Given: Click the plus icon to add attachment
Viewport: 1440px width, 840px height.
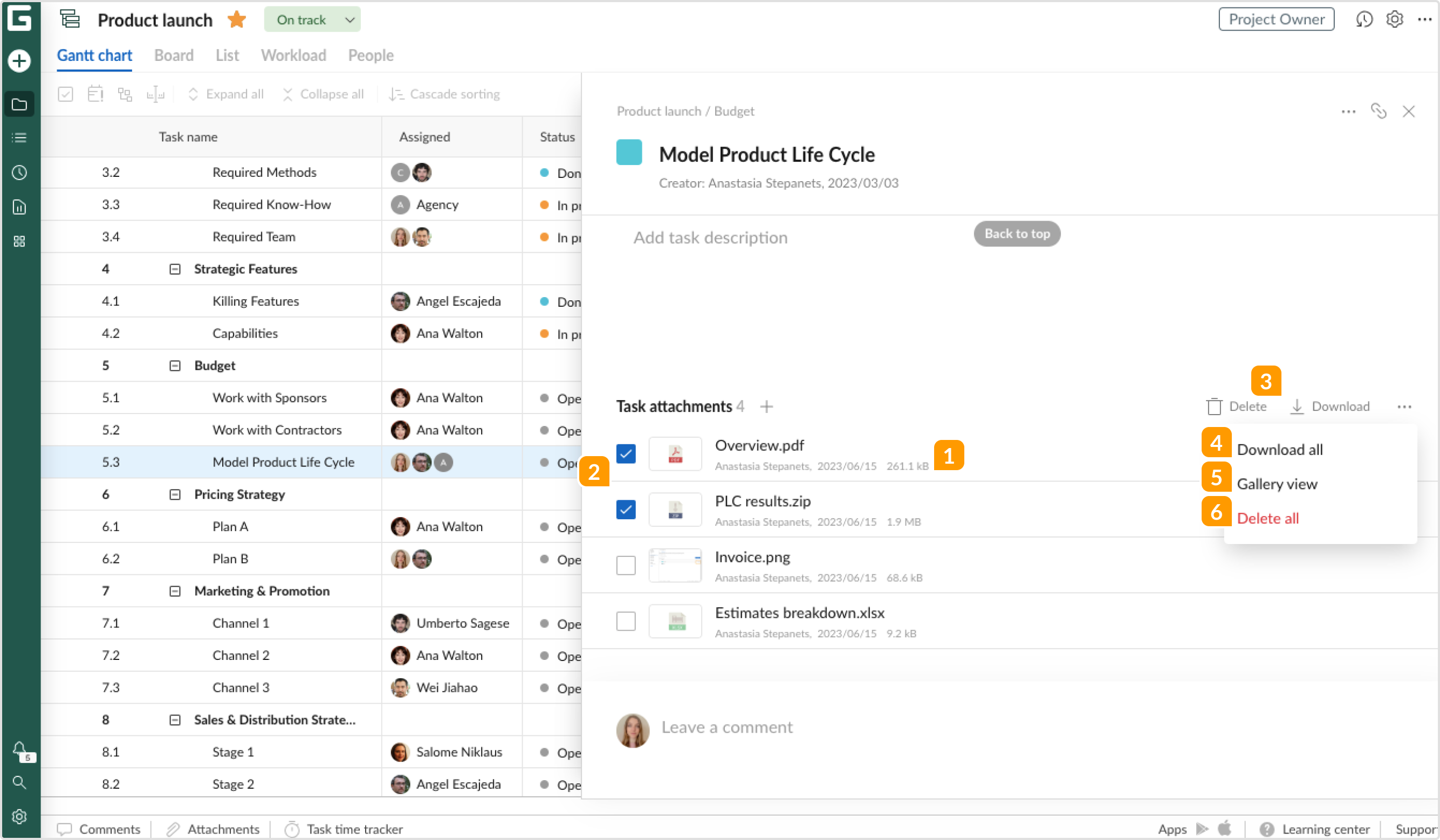Looking at the screenshot, I should coord(766,407).
